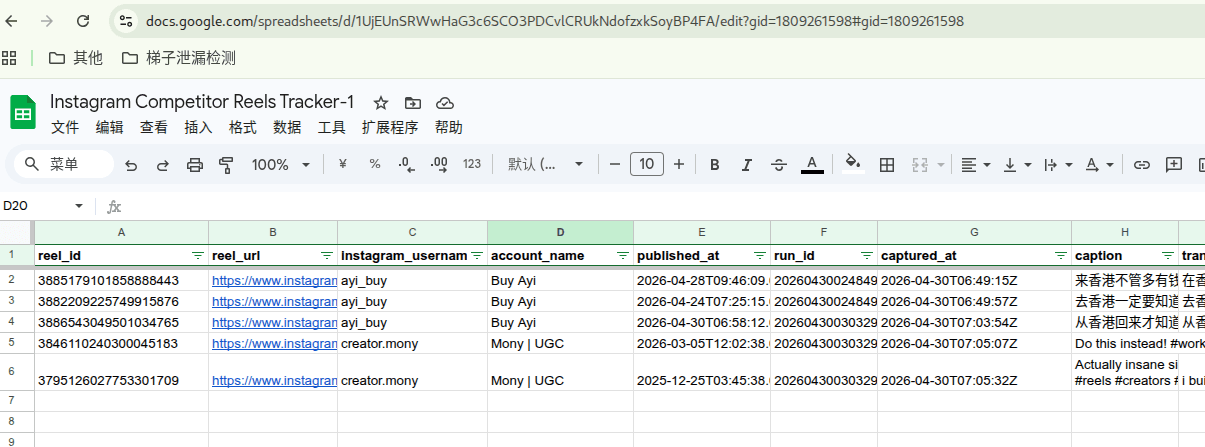Screen dimensions: 1205x447
Task: Increase decimal places
Action: coord(438,164)
